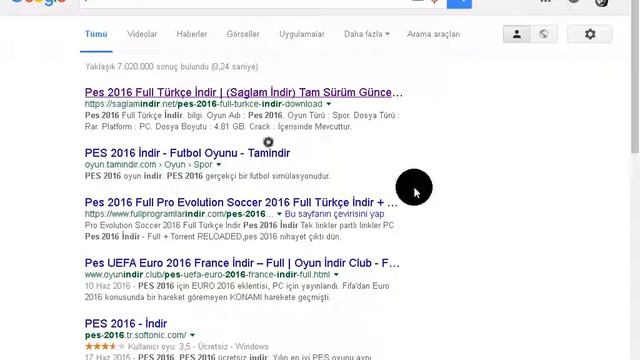Open the Tümü tab
640x360 pixels.
point(96,34)
